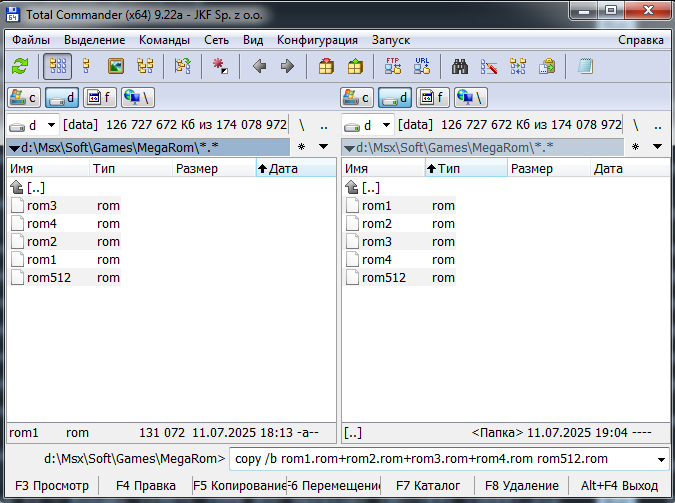Screen dimensions: 675x503
Task: Select drive f in left panel
Action: (100, 98)
